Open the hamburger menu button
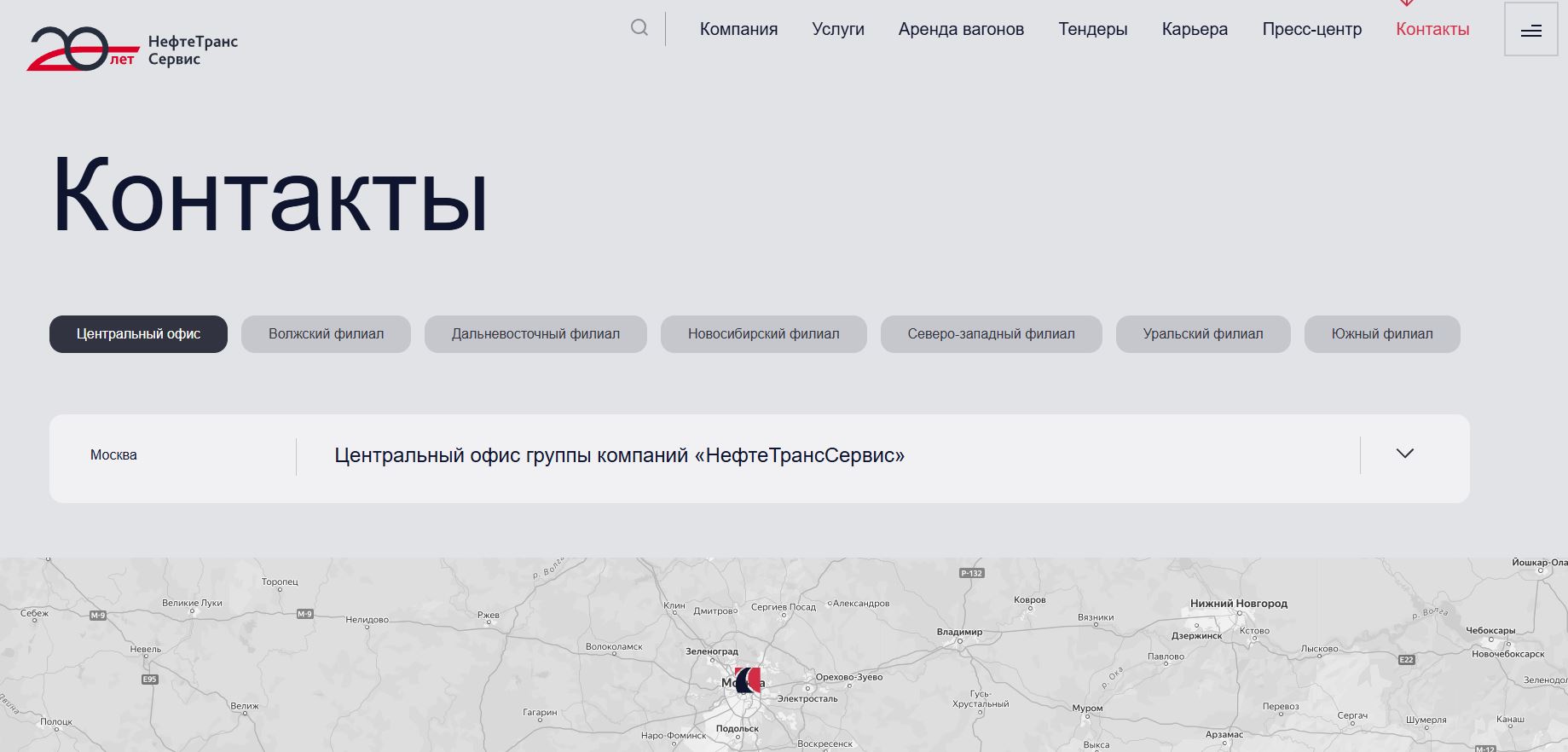 click(1530, 29)
